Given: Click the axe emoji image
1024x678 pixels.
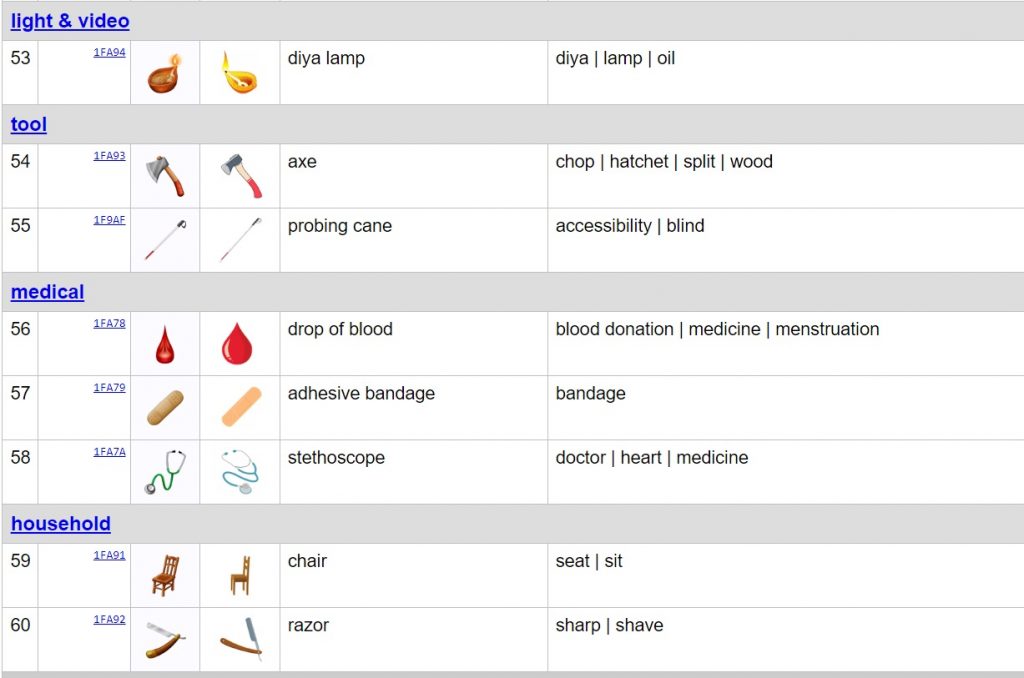Looking at the screenshot, I should (x=165, y=176).
